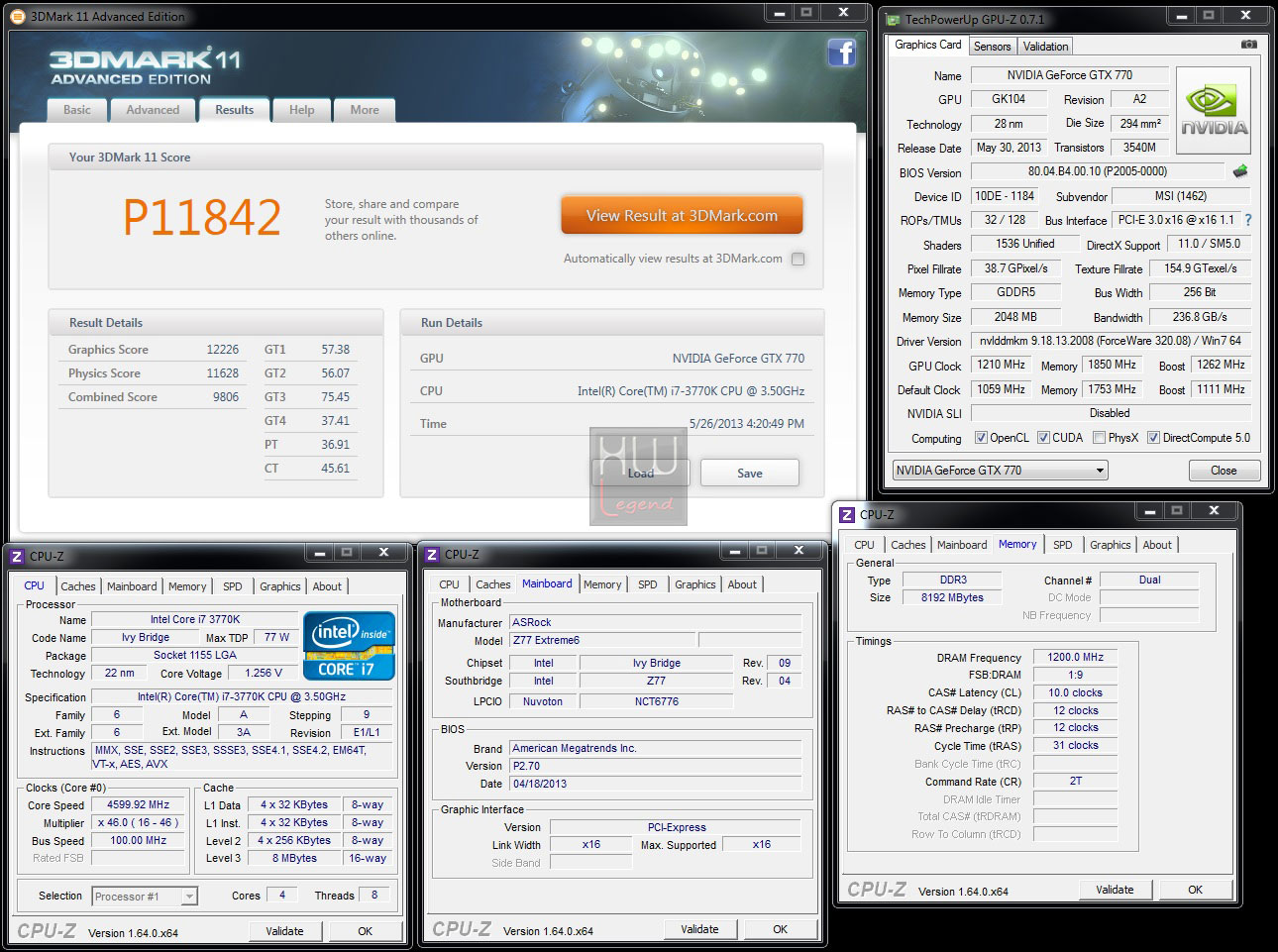This screenshot has width=1278, height=952.
Task: Click the Subvendor MSI (1462) field
Action: (x=1181, y=196)
